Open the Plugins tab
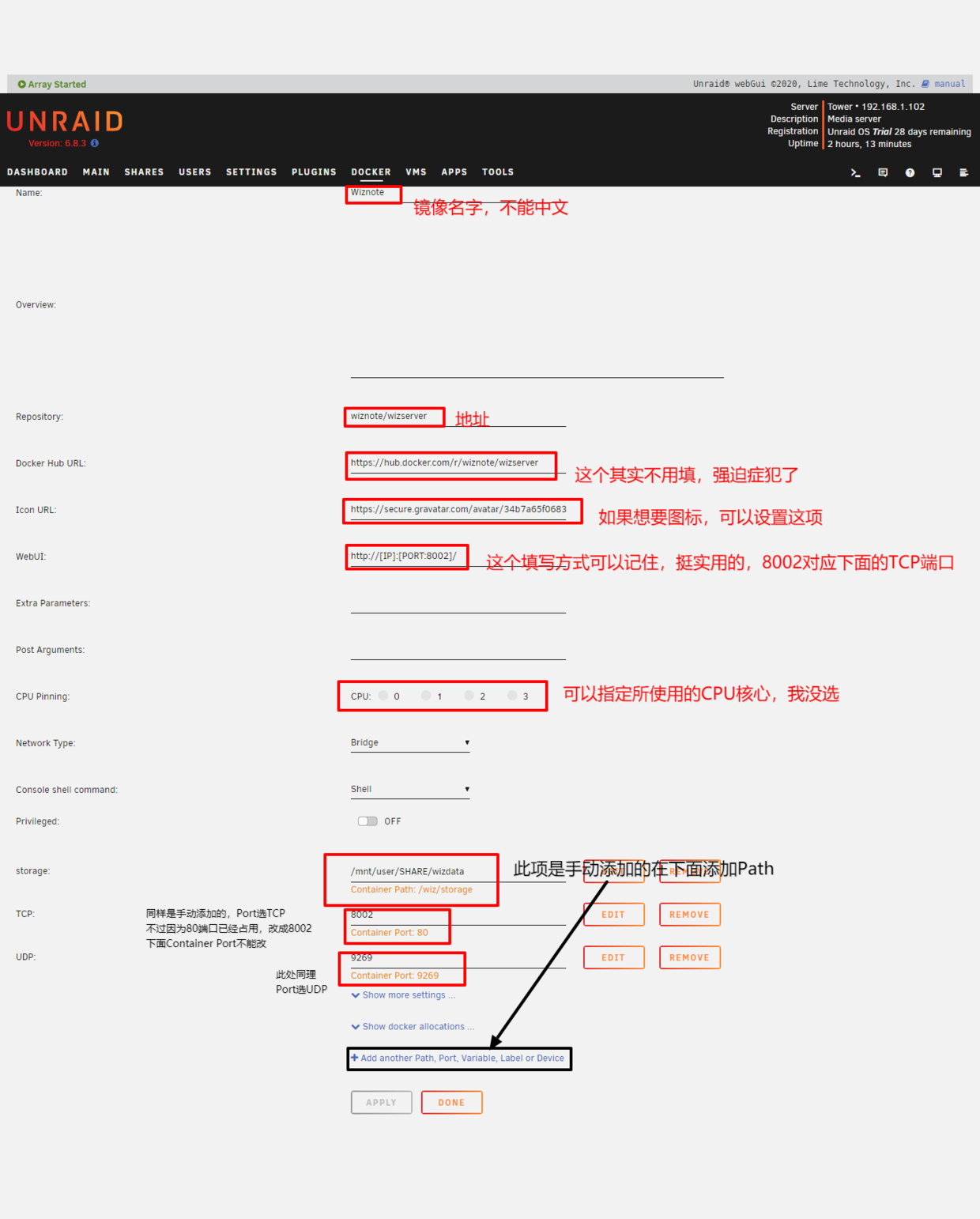This screenshot has width=980, height=1219. 314,172
